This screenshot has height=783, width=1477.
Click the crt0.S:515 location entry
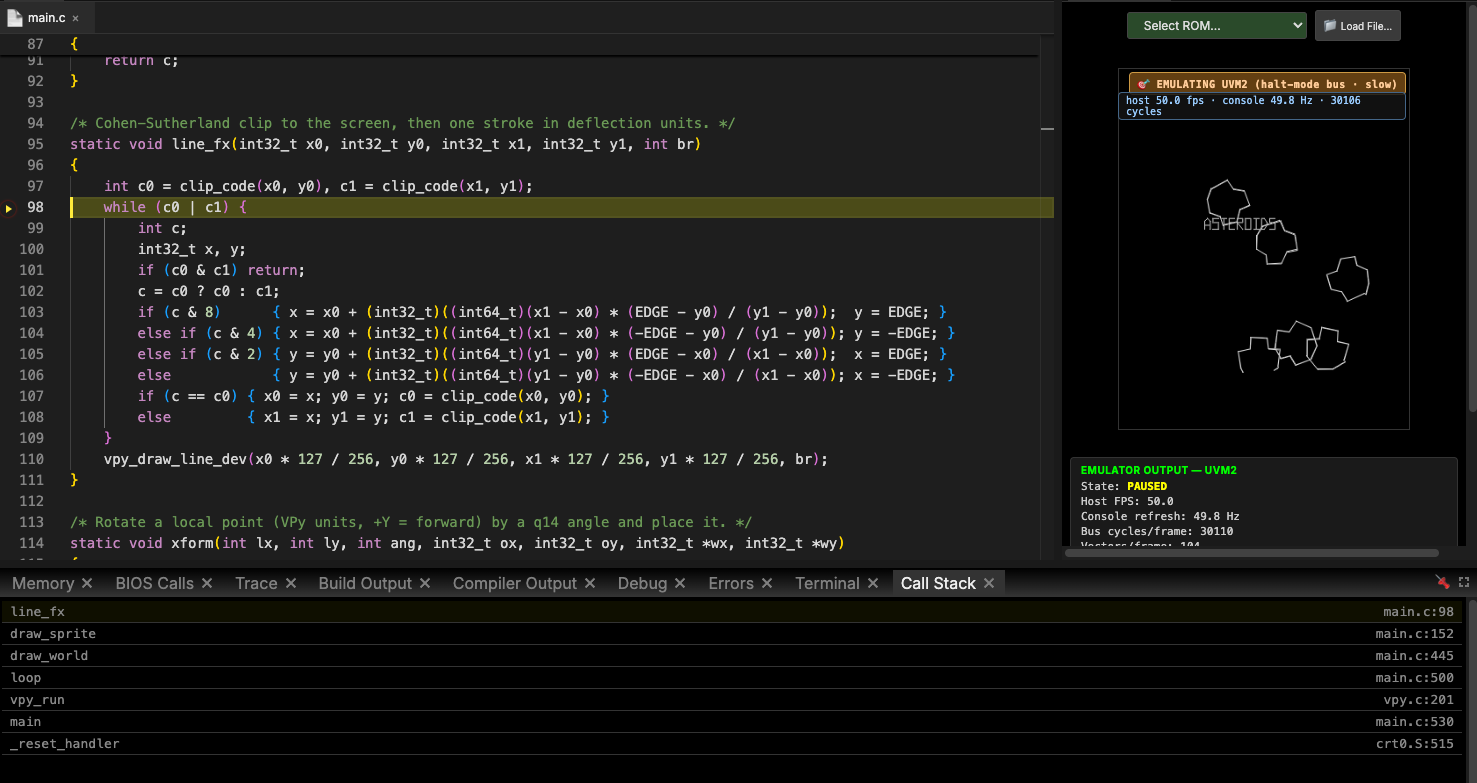[x=1415, y=743]
